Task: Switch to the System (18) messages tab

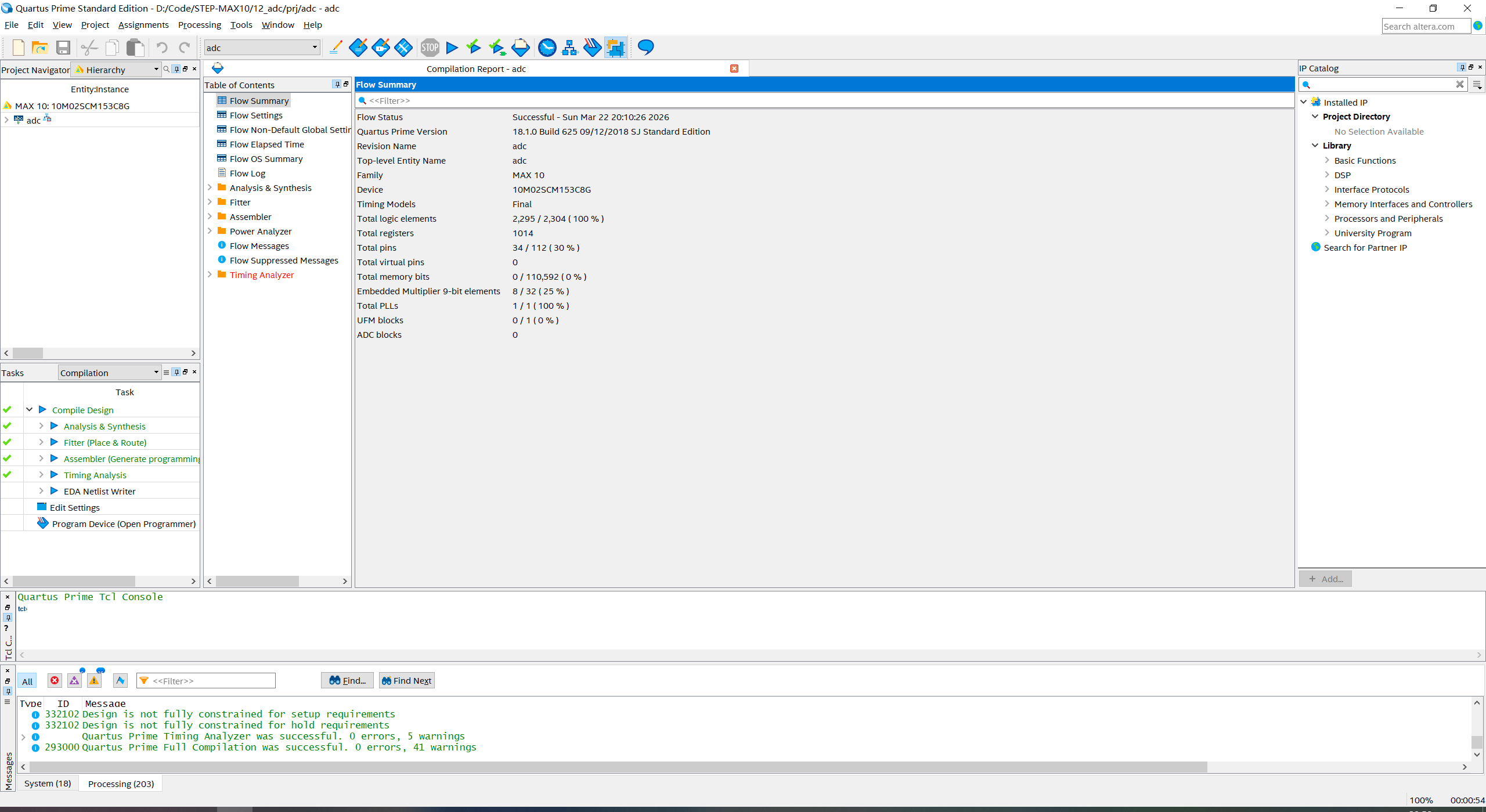Action: click(48, 784)
